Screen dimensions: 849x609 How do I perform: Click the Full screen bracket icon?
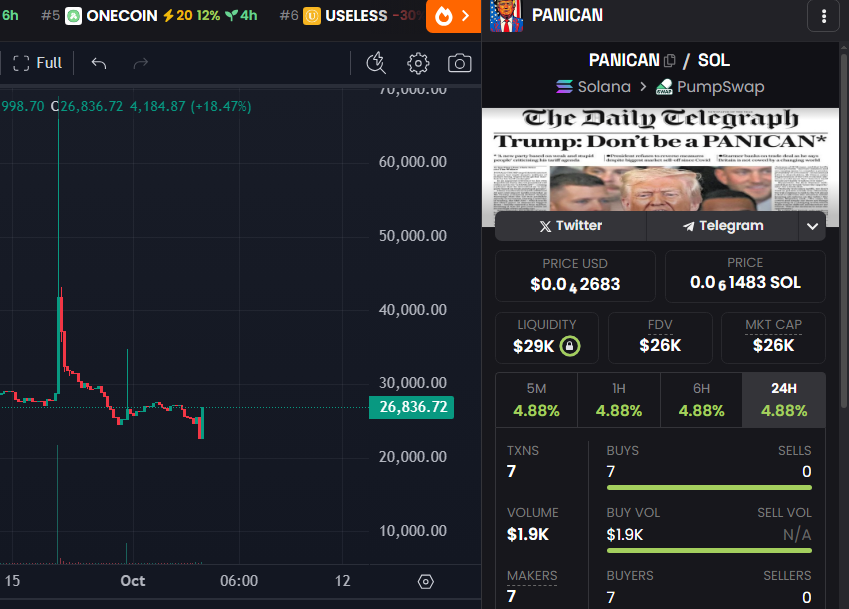[x=21, y=63]
